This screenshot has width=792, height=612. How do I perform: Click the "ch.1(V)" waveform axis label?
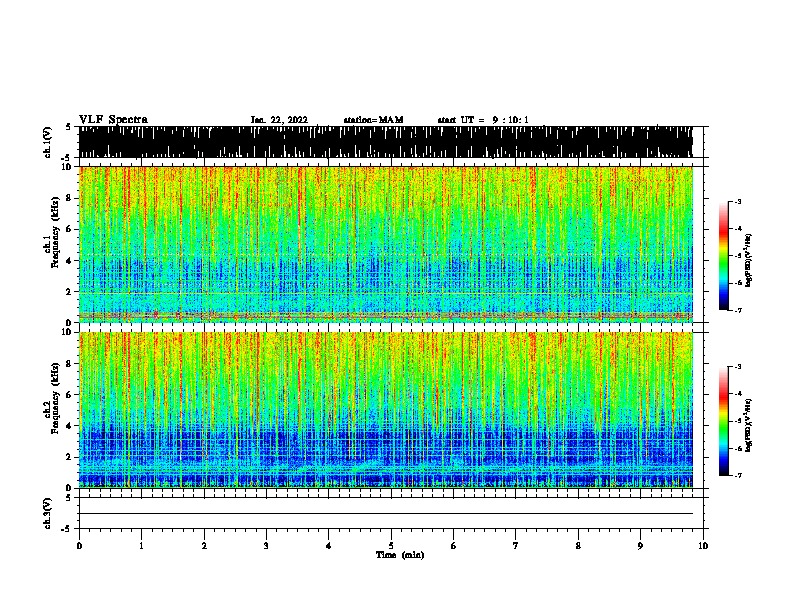[x=47, y=142]
